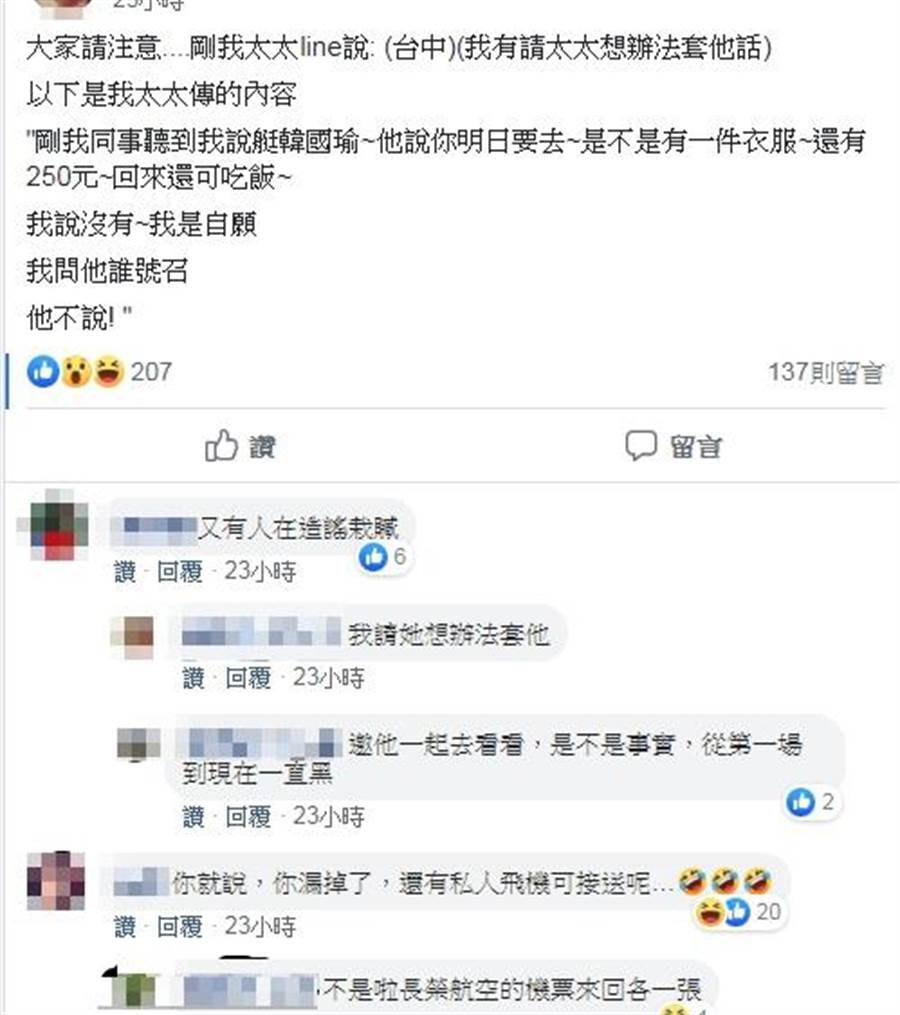Like the 私人飛機可接送 comment

pyautogui.click(x=125, y=926)
